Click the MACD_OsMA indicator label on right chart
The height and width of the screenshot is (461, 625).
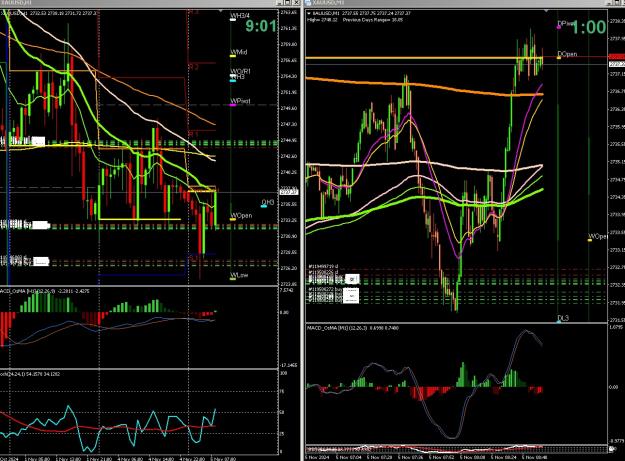point(353,328)
